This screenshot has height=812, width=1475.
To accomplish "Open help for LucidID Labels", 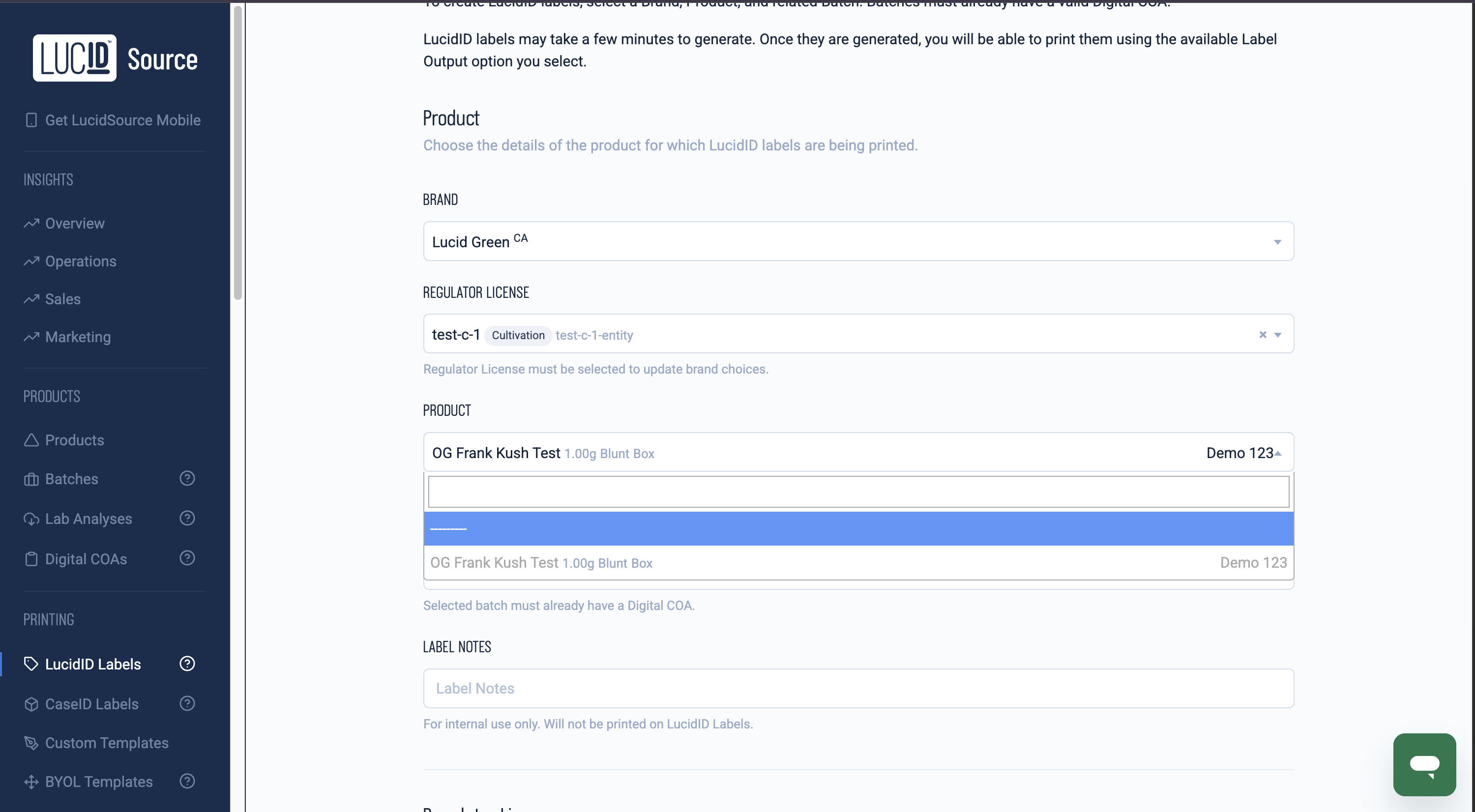I will click(187, 664).
